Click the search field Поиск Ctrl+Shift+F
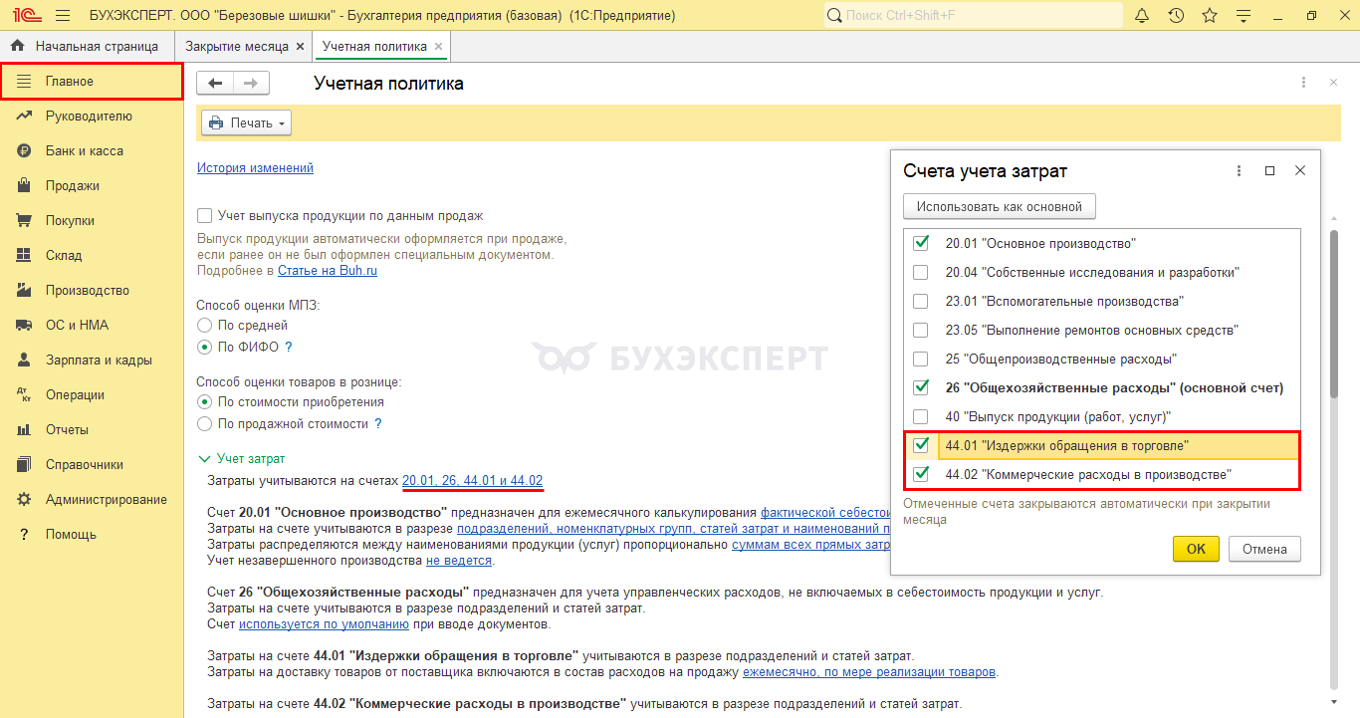This screenshot has width=1360, height=718. [974, 16]
